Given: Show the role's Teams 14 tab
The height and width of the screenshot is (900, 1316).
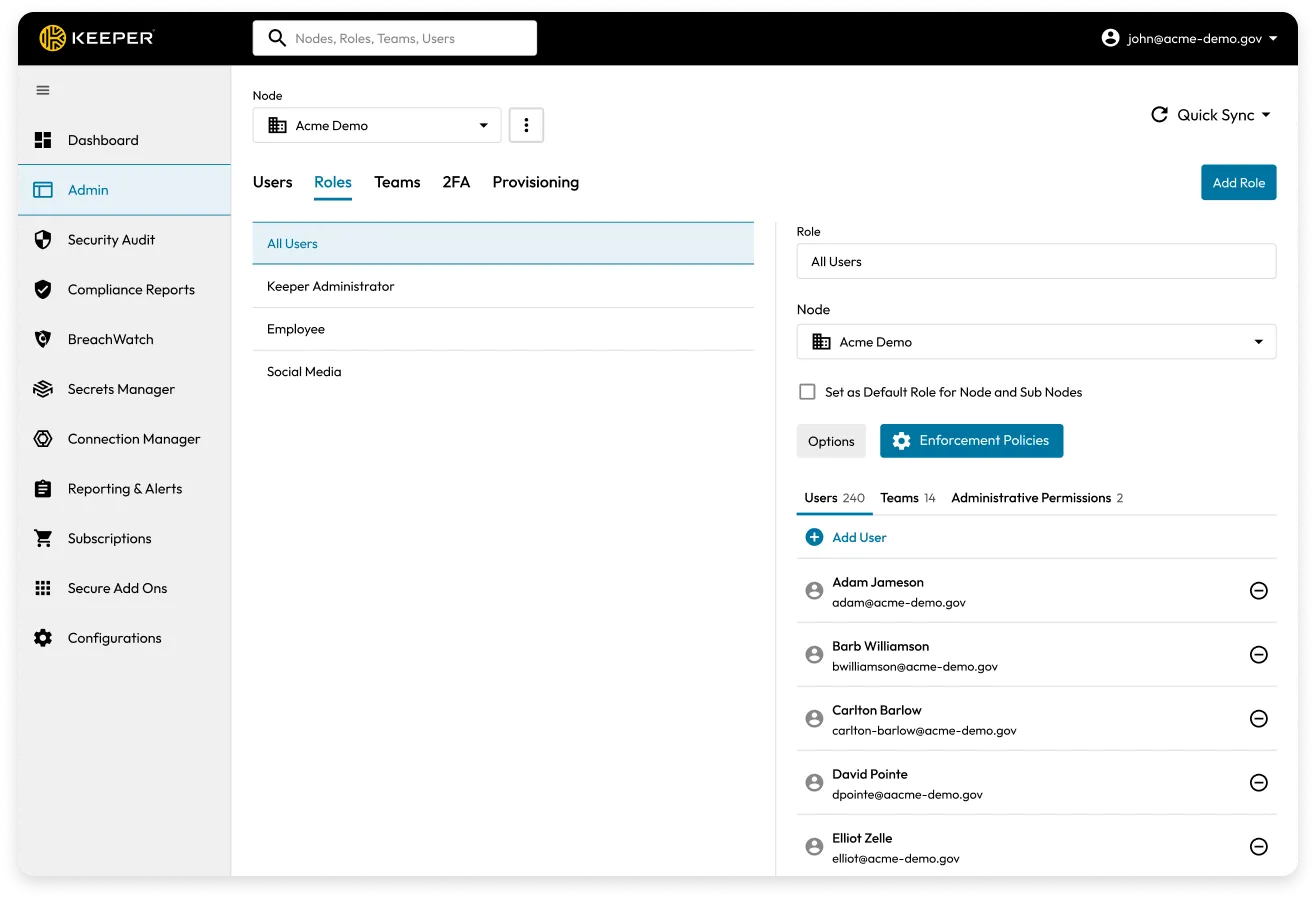Looking at the screenshot, I should pyautogui.click(x=908, y=498).
